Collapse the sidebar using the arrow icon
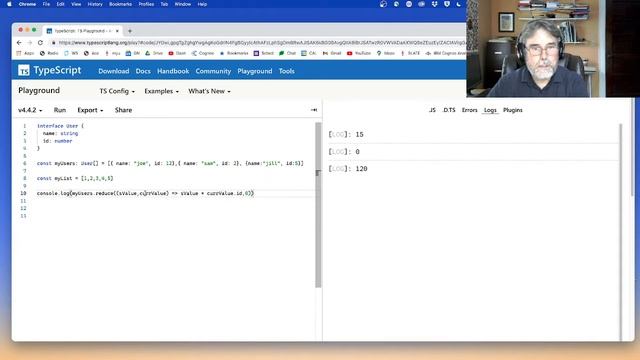Image resolution: width=640 pixels, height=360 pixels. tap(314, 110)
